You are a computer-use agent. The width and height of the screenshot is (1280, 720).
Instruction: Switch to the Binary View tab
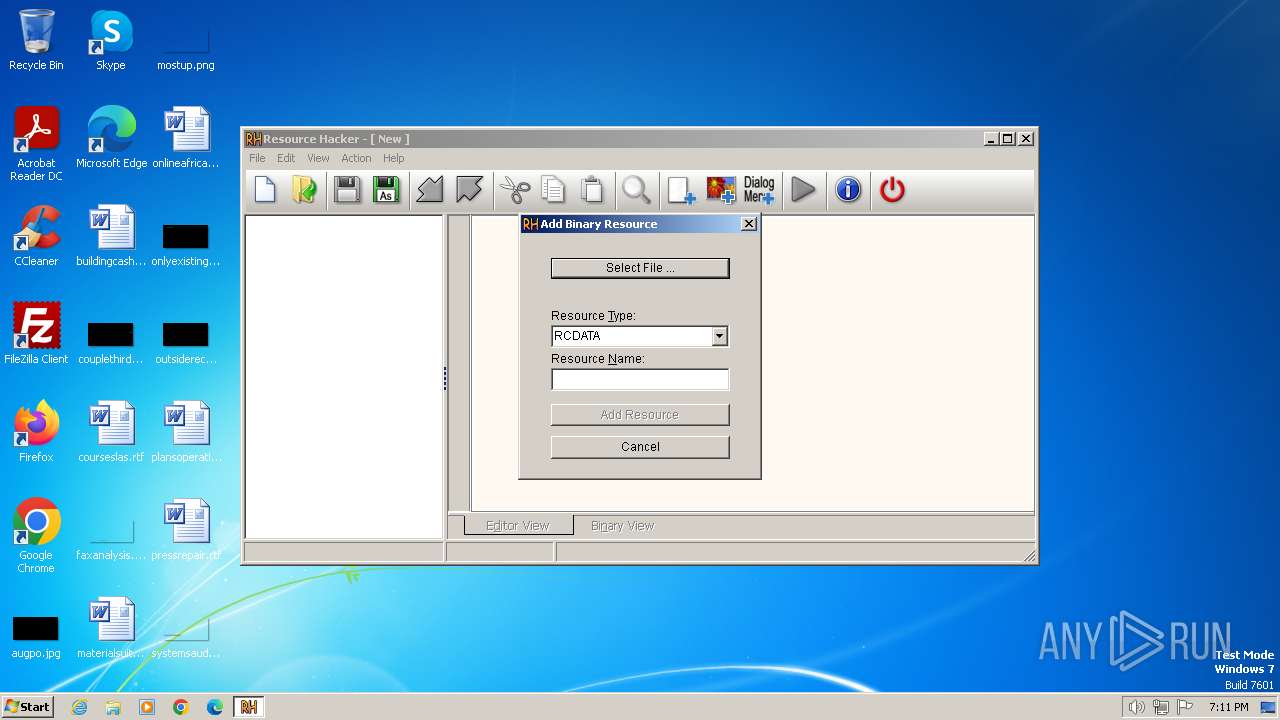pyautogui.click(x=622, y=525)
